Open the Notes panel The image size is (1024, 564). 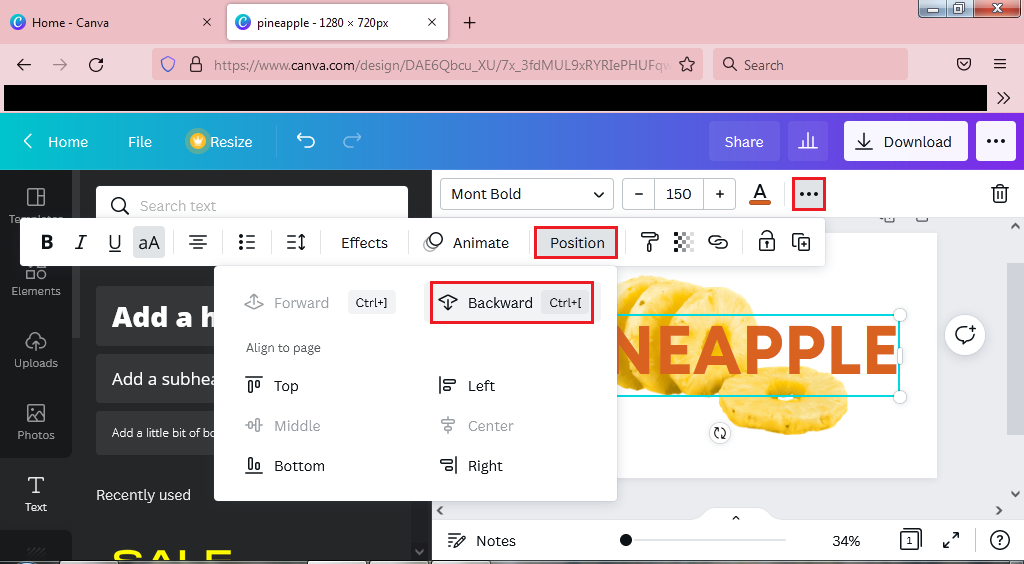(x=482, y=540)
